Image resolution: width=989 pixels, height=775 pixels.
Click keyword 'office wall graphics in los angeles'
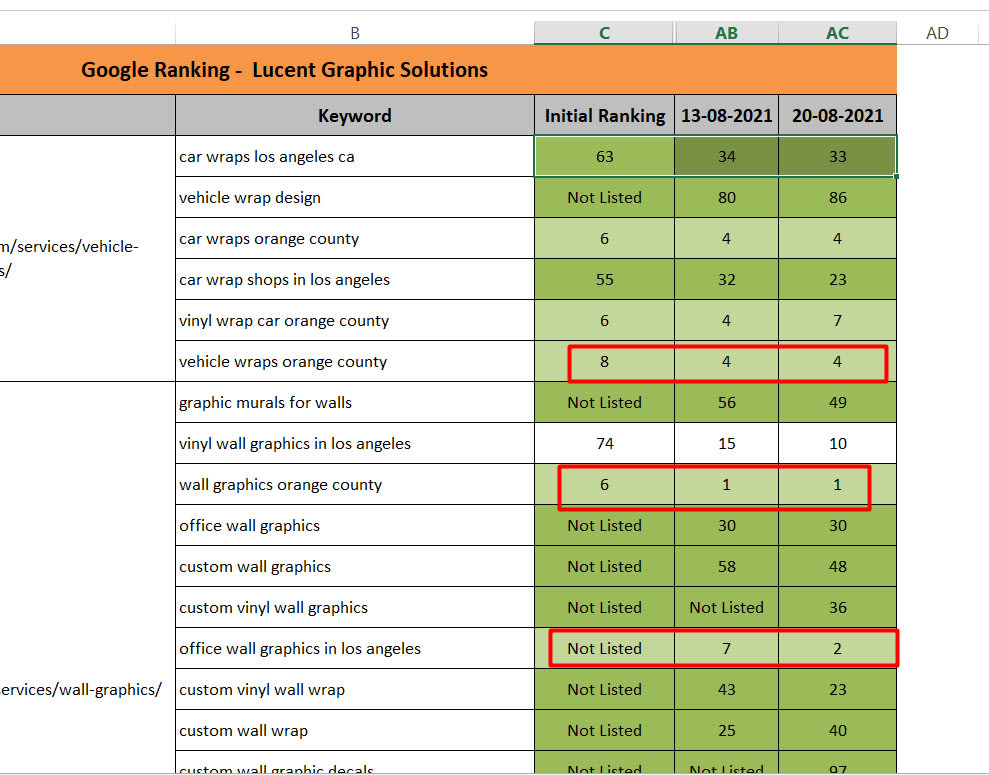tap(354, 648)
